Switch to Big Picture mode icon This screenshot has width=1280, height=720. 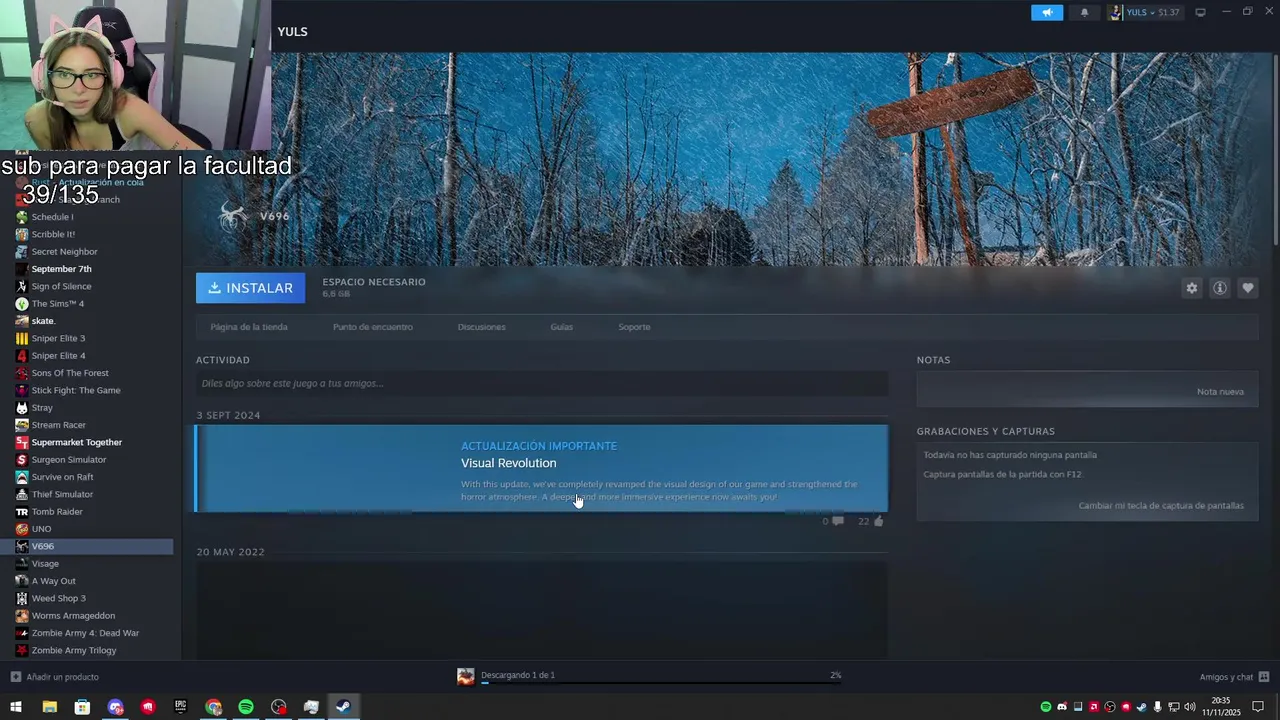tap(1200, 12)
